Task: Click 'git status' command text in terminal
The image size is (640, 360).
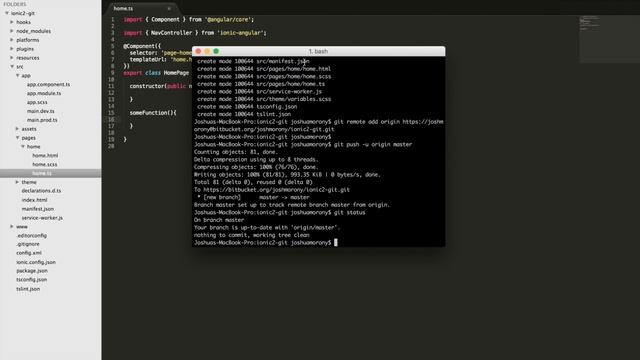Action: pos(349,212)
